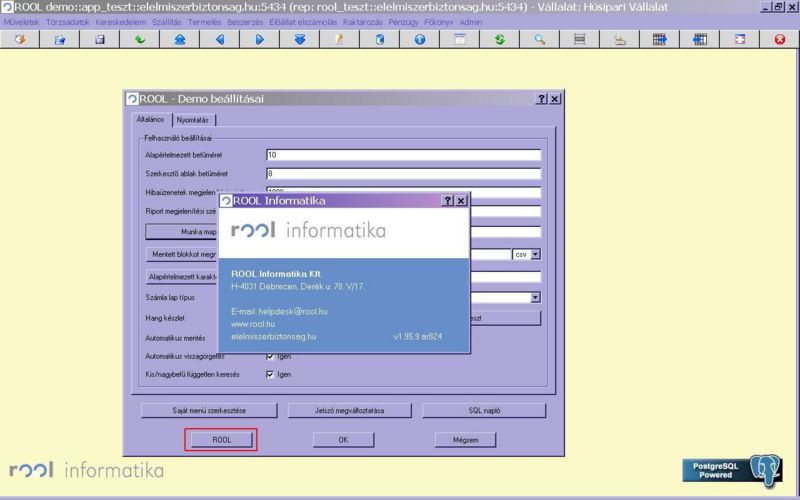Viewport: 800px width, 500px height.
Task: Toggle the Automatikus visszagörgetés checkbox
Action: point(270,356)
